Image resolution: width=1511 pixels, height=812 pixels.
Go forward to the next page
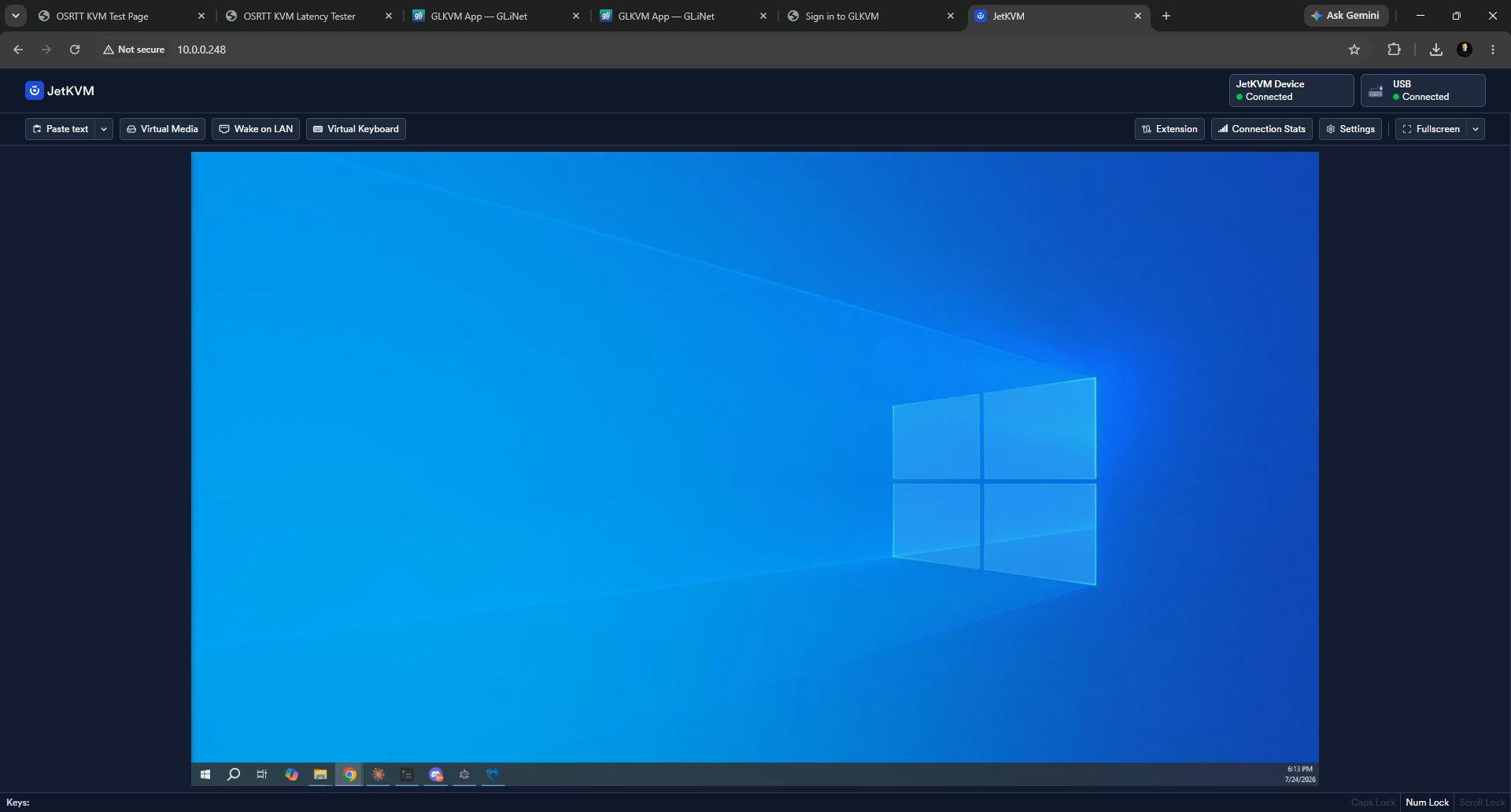click(x=46, y=50)
